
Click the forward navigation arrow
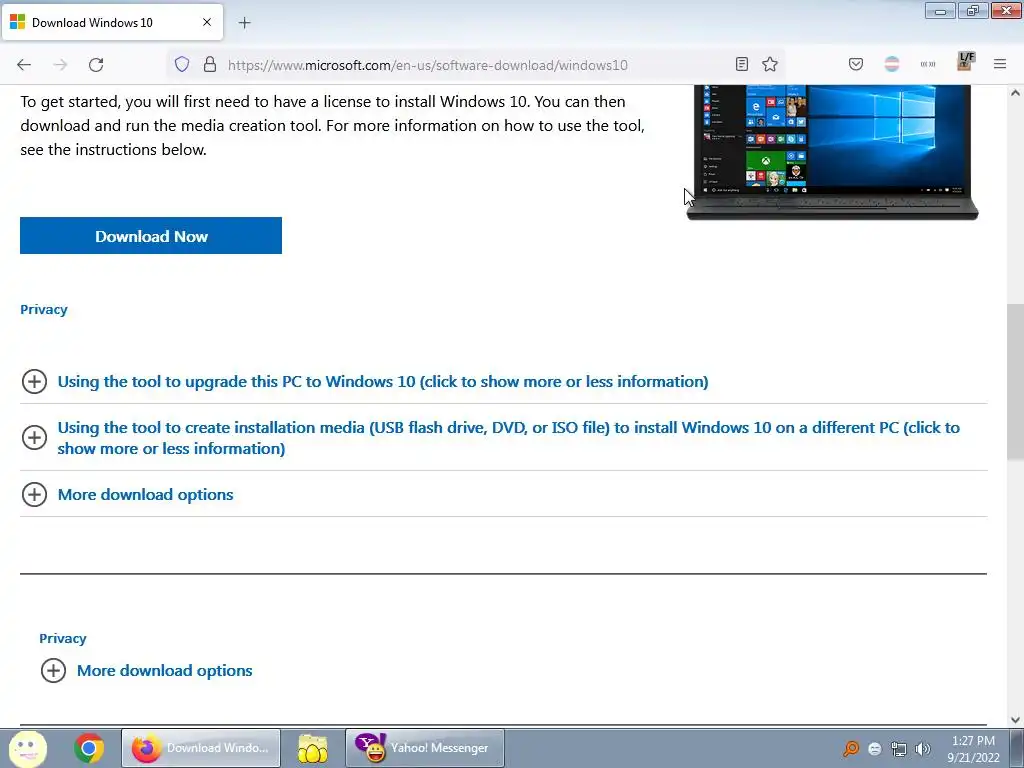click(60, 65)
